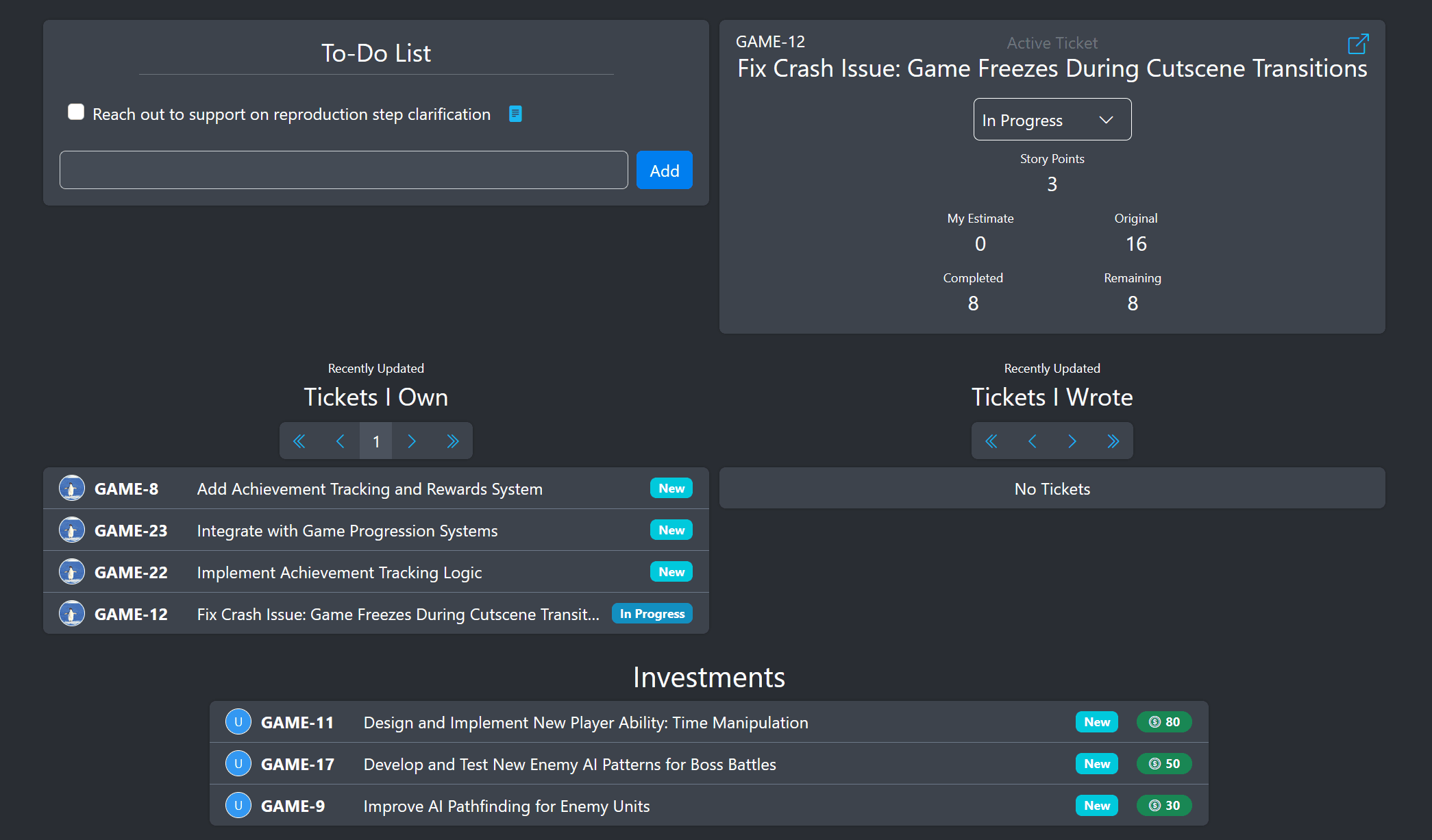The height and width of the screenshot is (840, 1432).
Task: Click the To-Do List text input field
Action: (343, 170)
